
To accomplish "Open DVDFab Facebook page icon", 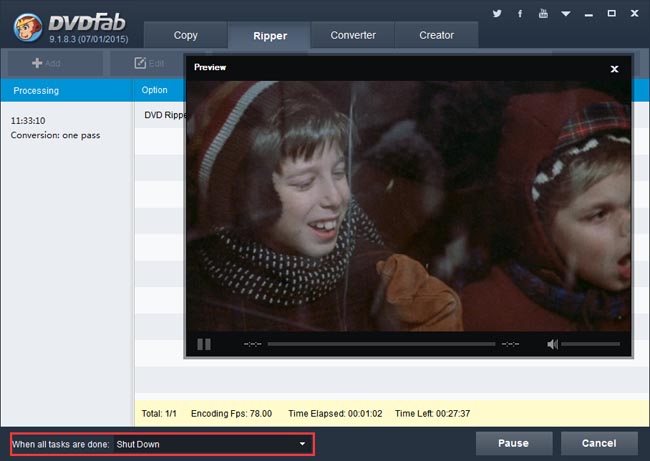I will (x=520, y=14).
